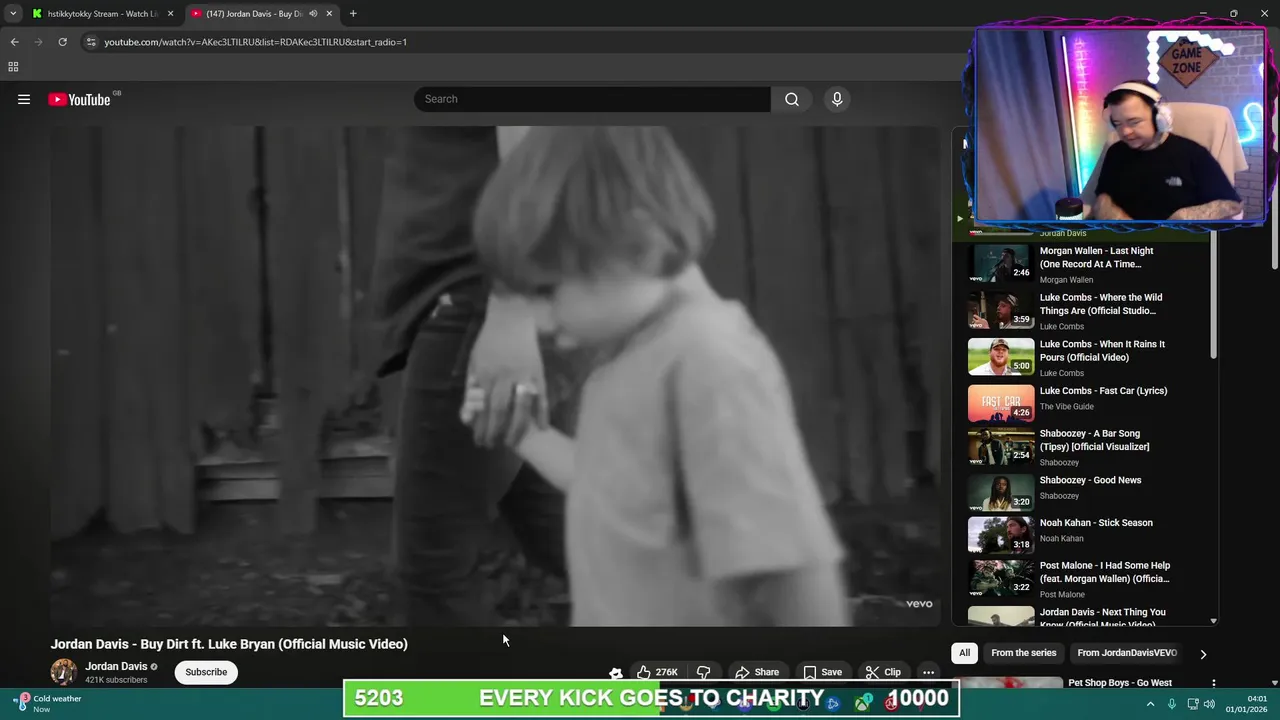Select the All filter chip
This screenshot has height=720, width=1280.
coord(964,653)
